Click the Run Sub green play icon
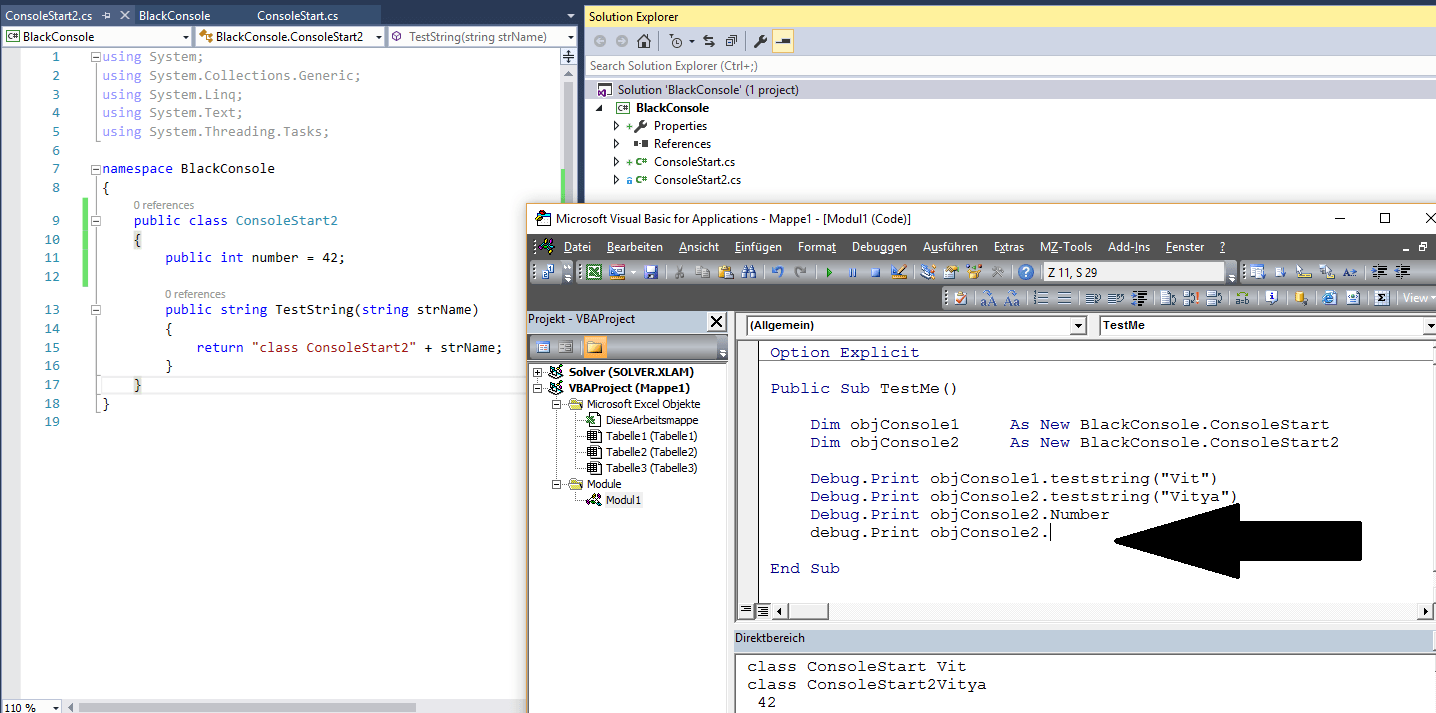The image size is (1436, 713). point(829,272)
